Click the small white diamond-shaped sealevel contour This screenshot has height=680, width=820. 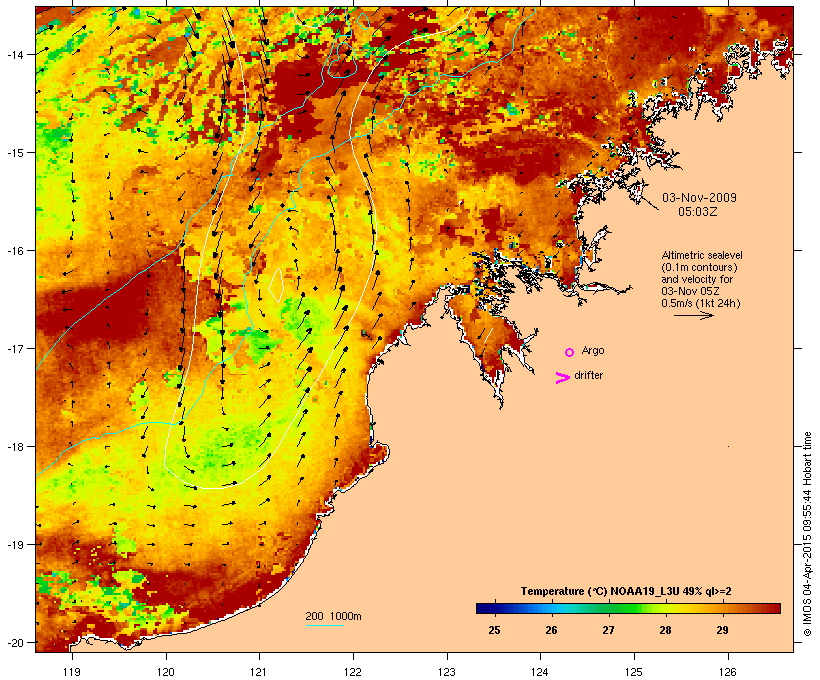pyautogui.click(x=276, y=286)
